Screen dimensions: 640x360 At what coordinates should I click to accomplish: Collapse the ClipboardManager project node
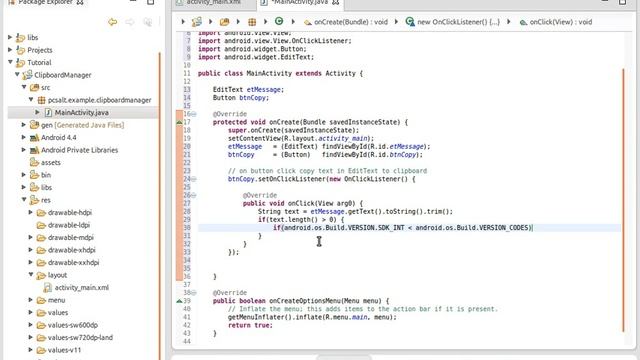(x=17, y=75)
